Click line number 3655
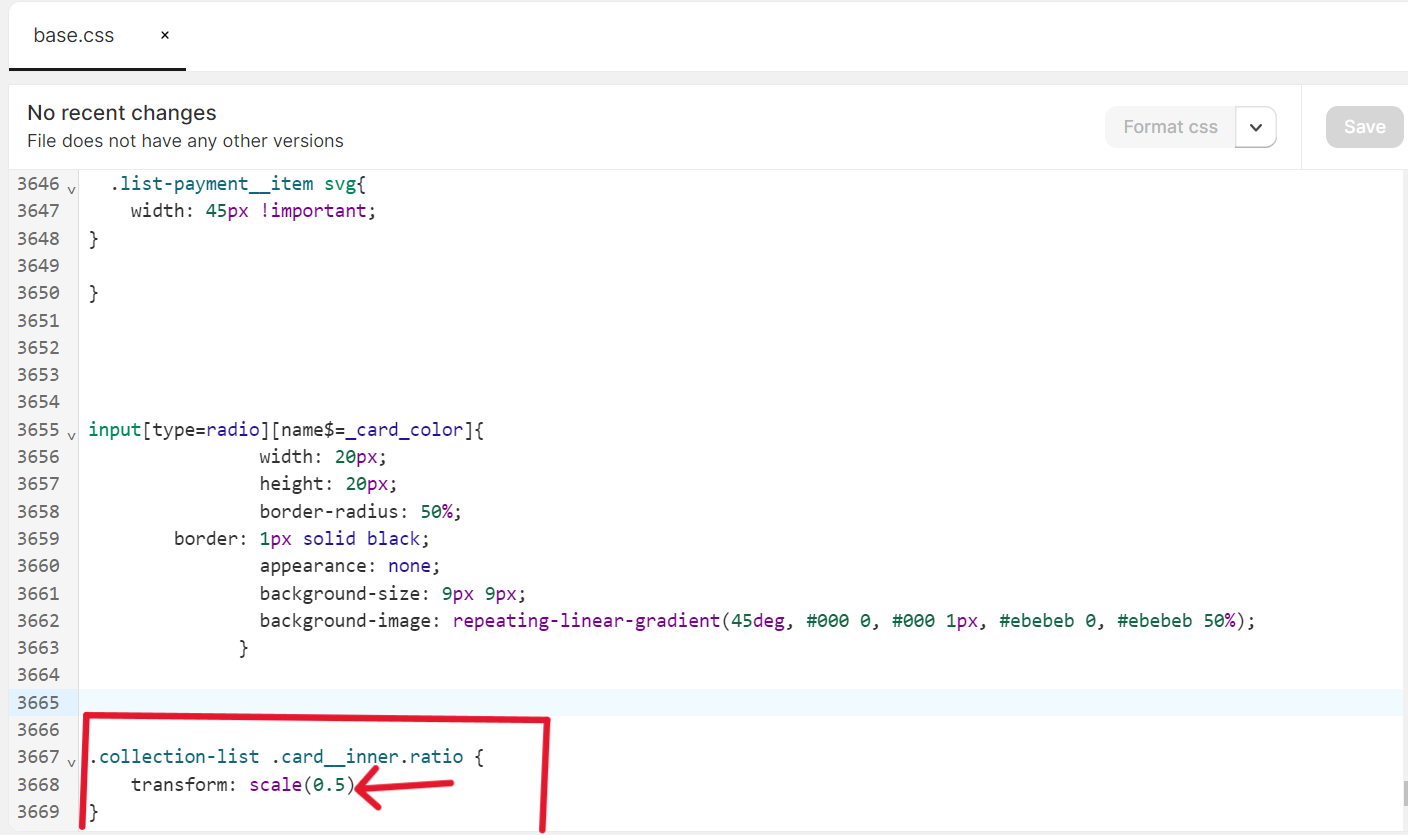Viewport: 1408px width, 835px height. (x=38, y=430)
